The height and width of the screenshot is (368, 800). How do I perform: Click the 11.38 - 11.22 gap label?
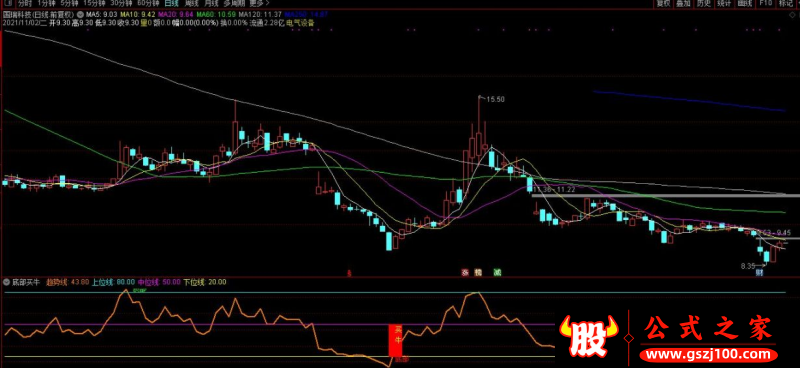pos(553,189)
